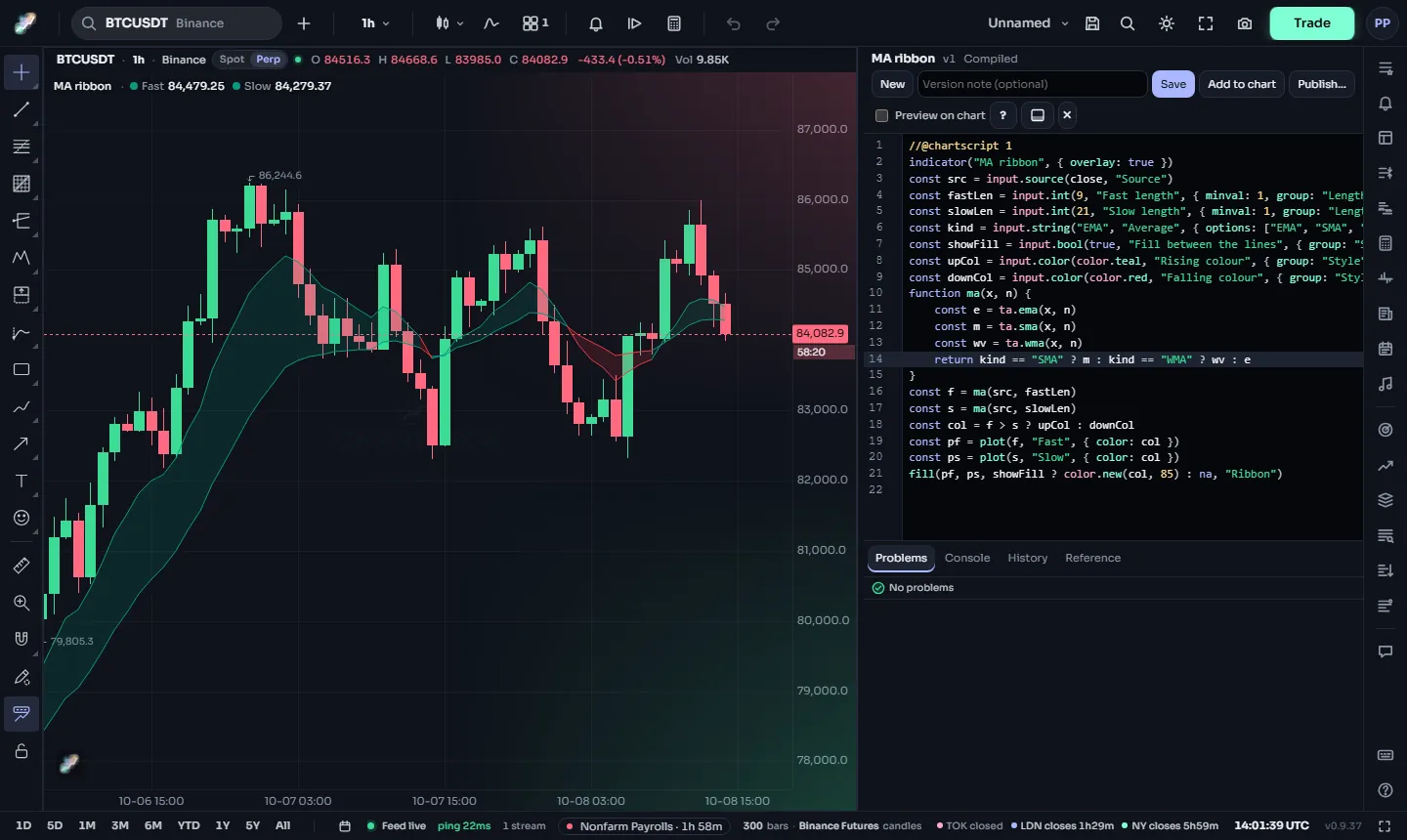The width and height of the screenshot is (1407, 840).
Task: Open the alerts bell icon
Action: [596, 23]
